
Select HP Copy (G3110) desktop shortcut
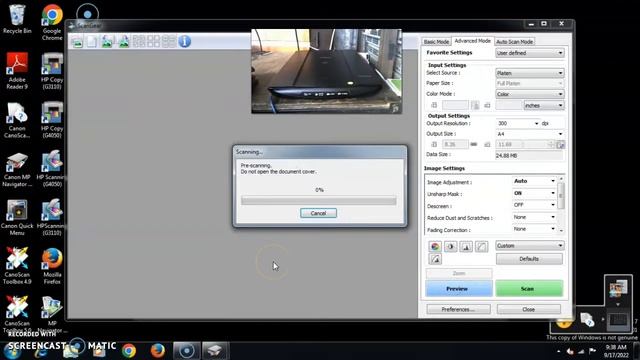click(52, 71)
